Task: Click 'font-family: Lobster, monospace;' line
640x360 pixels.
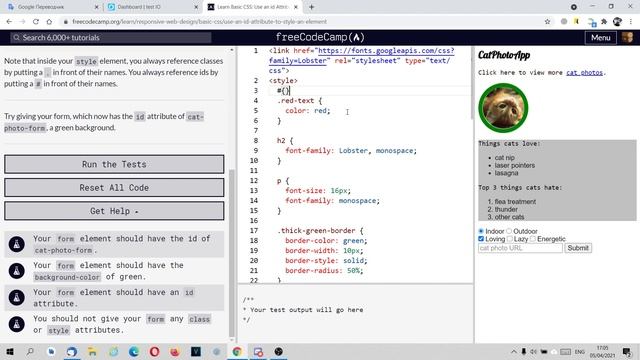Action: pyautogui.click(x=351, y=151)
